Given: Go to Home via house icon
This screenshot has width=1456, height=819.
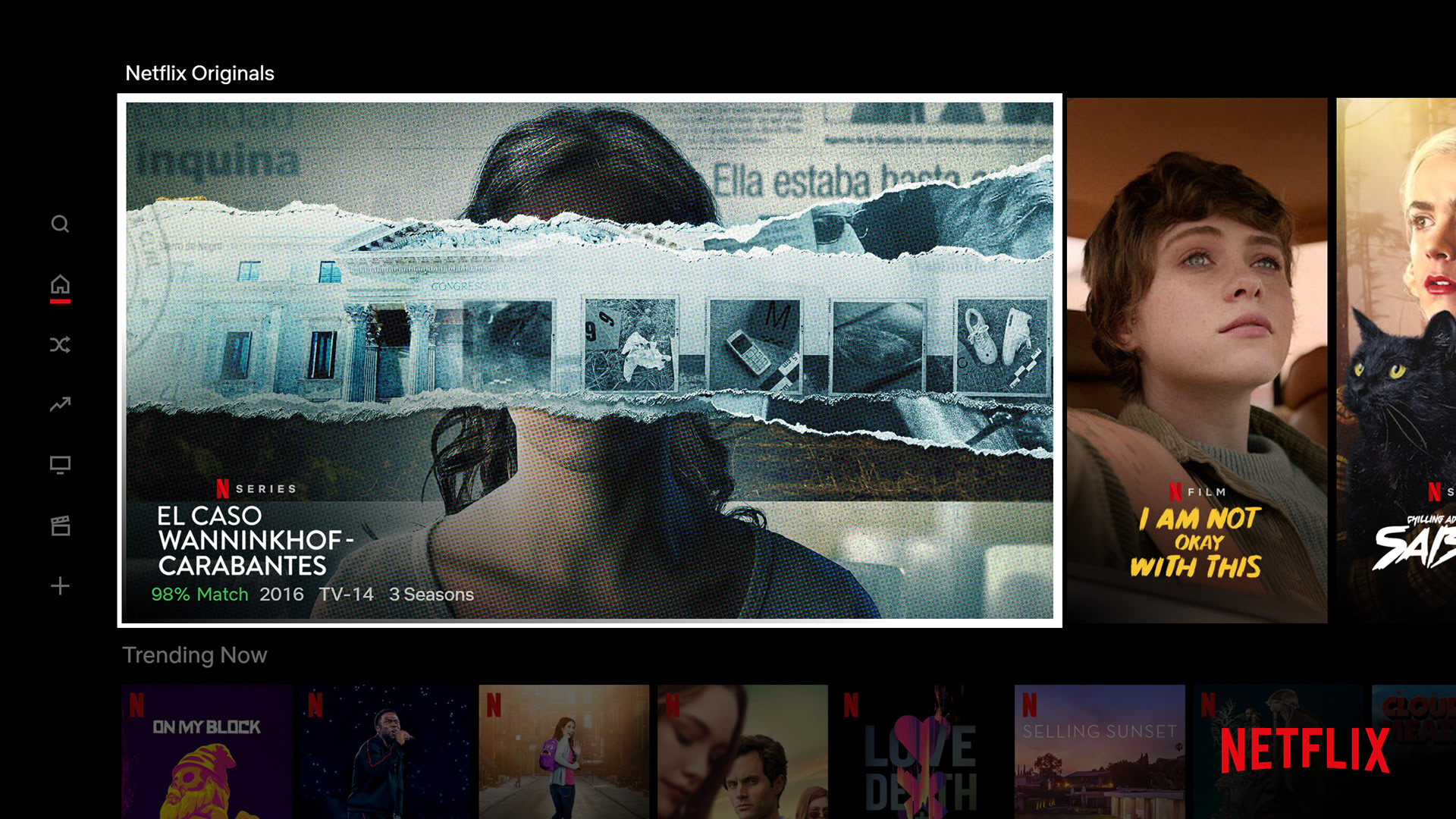Looking at the screenshot, I should 60,285.
